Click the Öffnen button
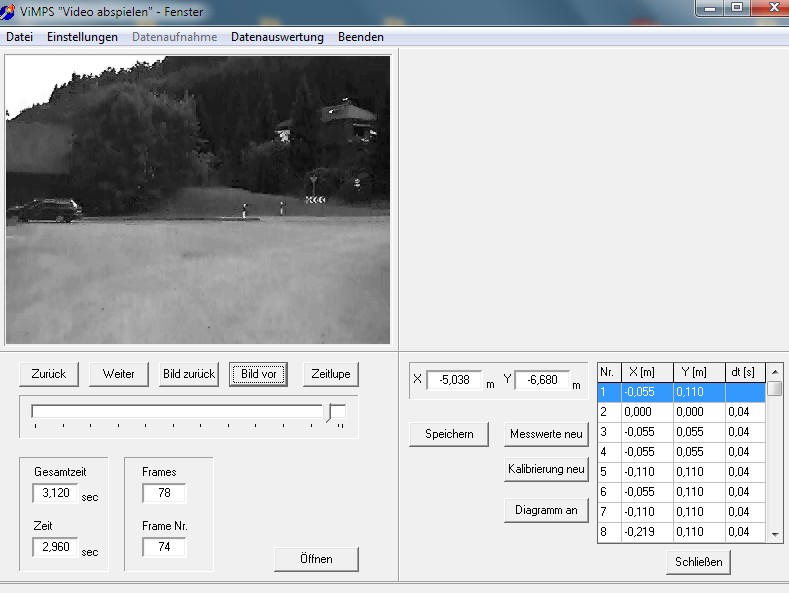Screen dimensions: 789x593 click(x=316, y=559)
